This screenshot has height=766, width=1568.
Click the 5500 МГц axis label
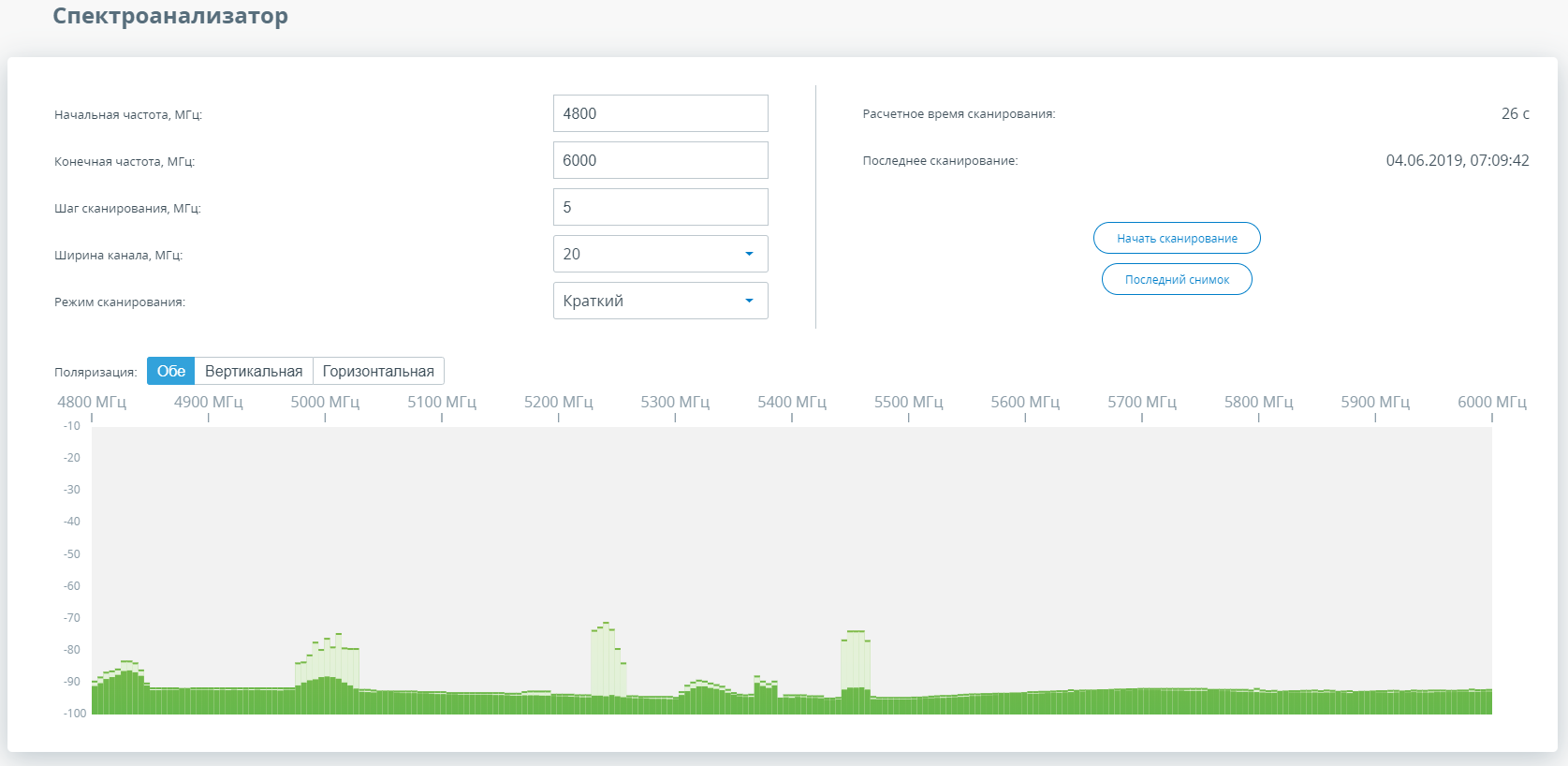[909, 402]
